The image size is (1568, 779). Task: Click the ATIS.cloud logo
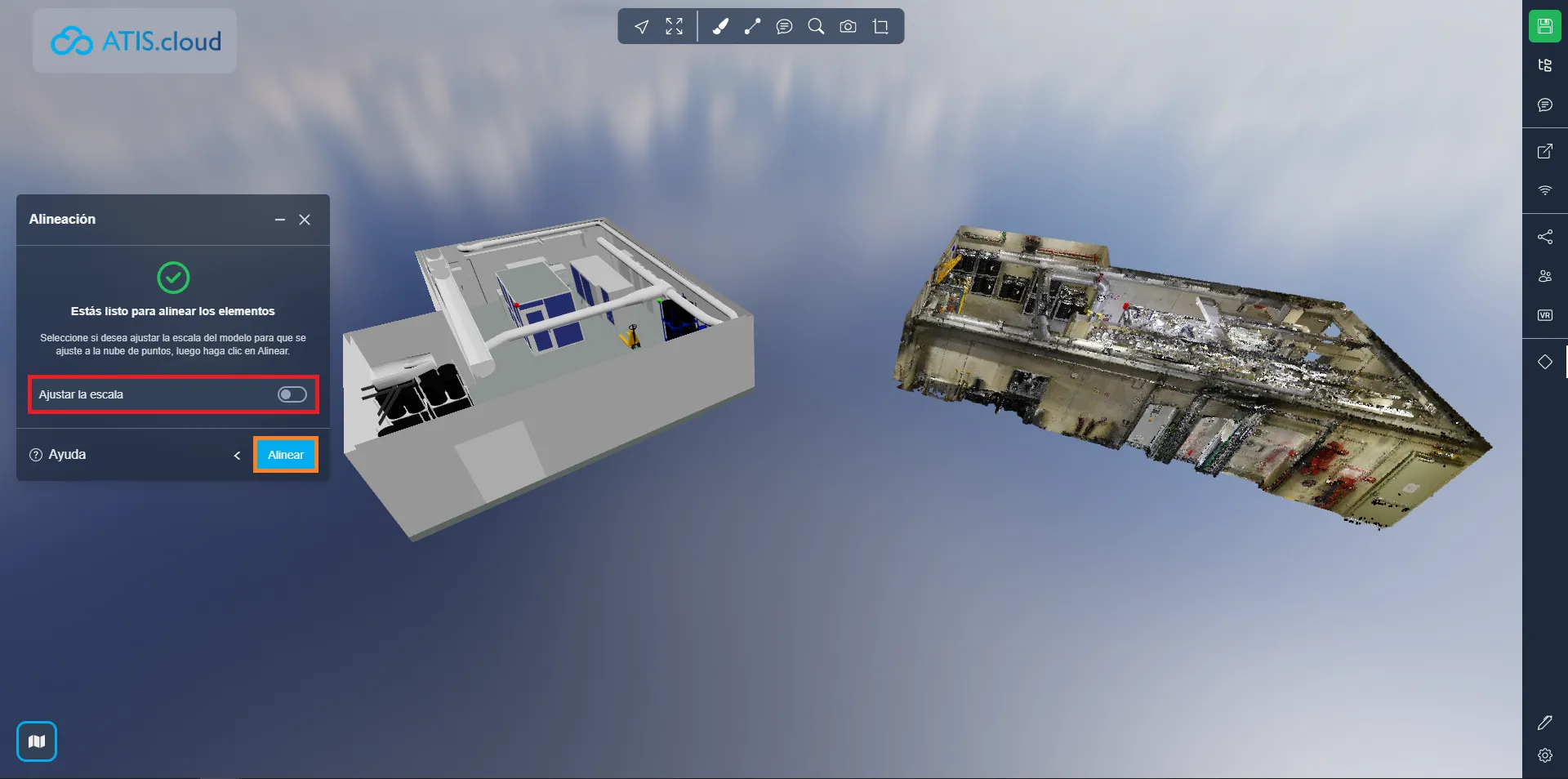click(136, 41)
